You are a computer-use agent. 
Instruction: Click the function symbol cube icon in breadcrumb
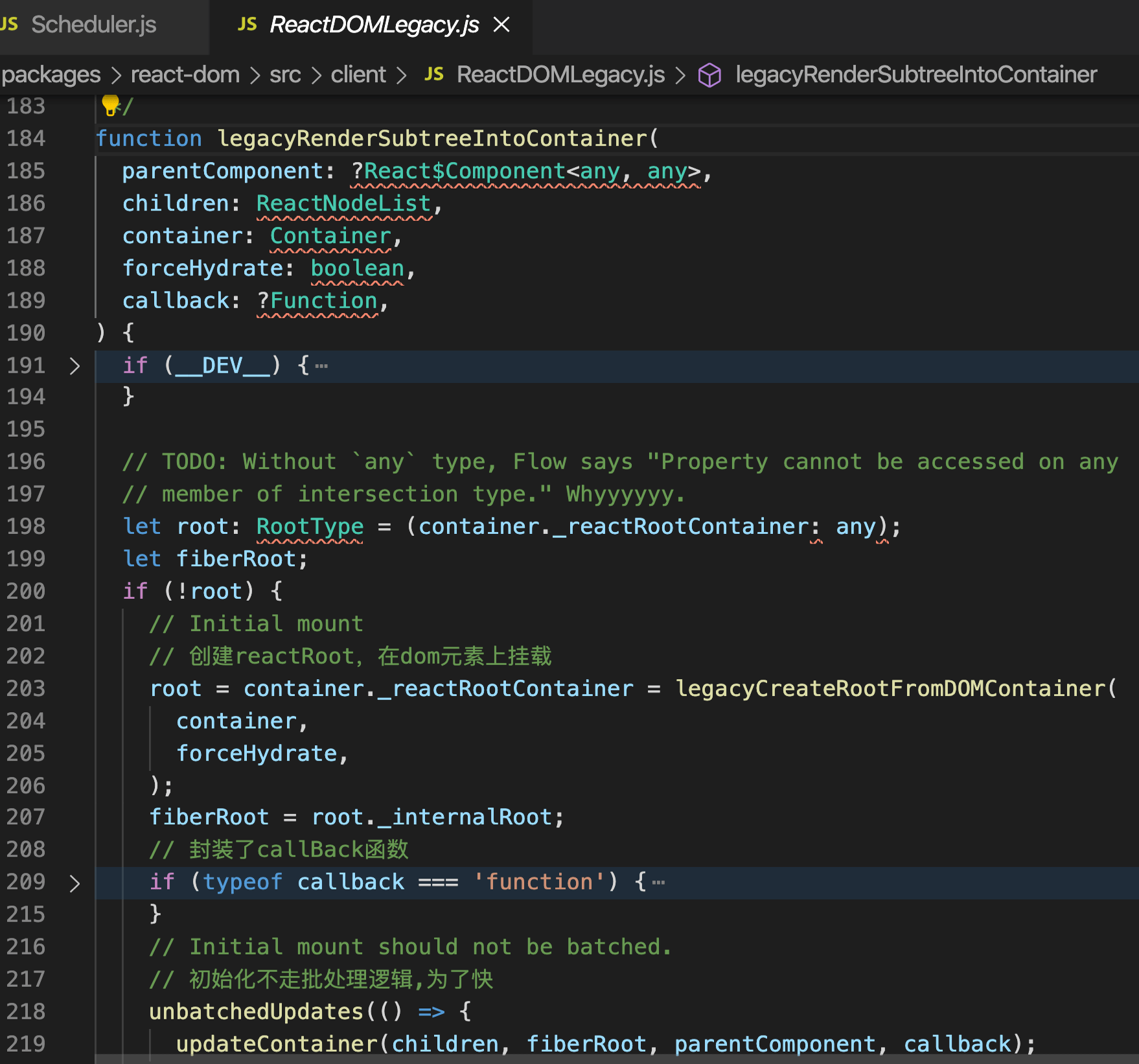709,75
